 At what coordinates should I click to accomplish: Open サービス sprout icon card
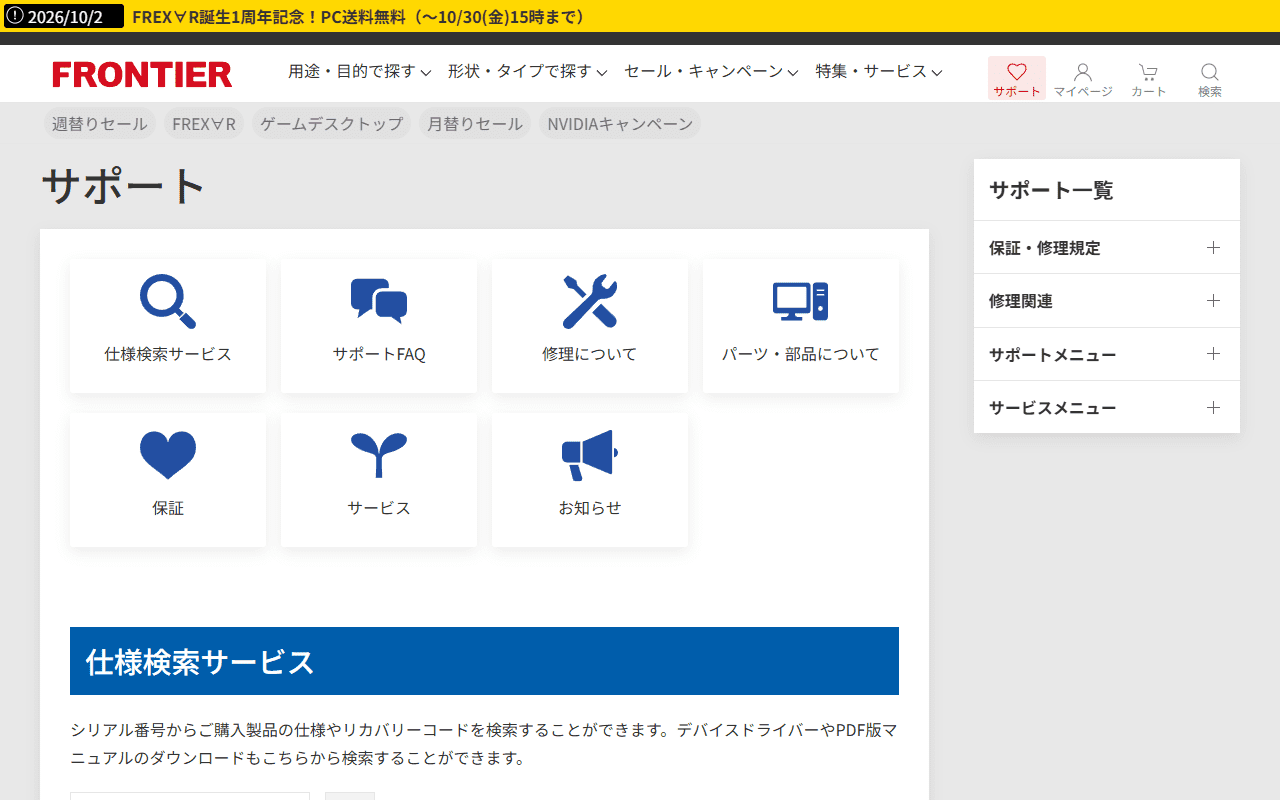coord(379,480)
